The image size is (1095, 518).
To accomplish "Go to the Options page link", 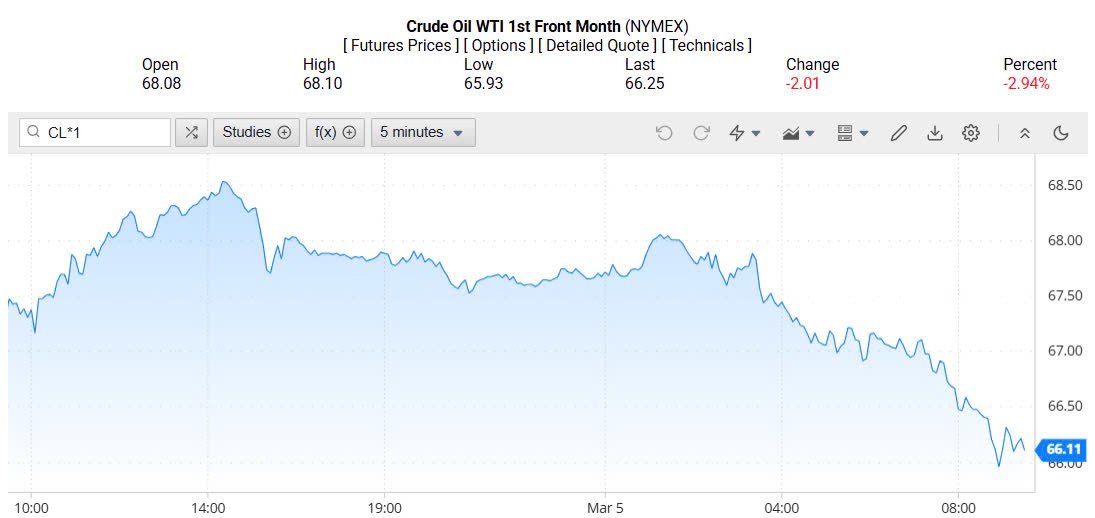I will coord(498,45).
